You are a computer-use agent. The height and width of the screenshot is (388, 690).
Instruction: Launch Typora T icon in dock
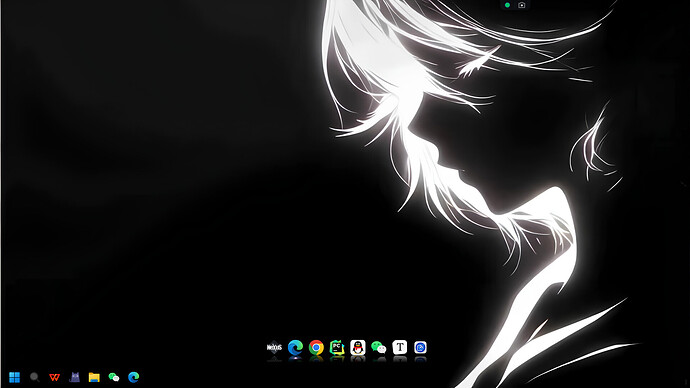(400, 347)
